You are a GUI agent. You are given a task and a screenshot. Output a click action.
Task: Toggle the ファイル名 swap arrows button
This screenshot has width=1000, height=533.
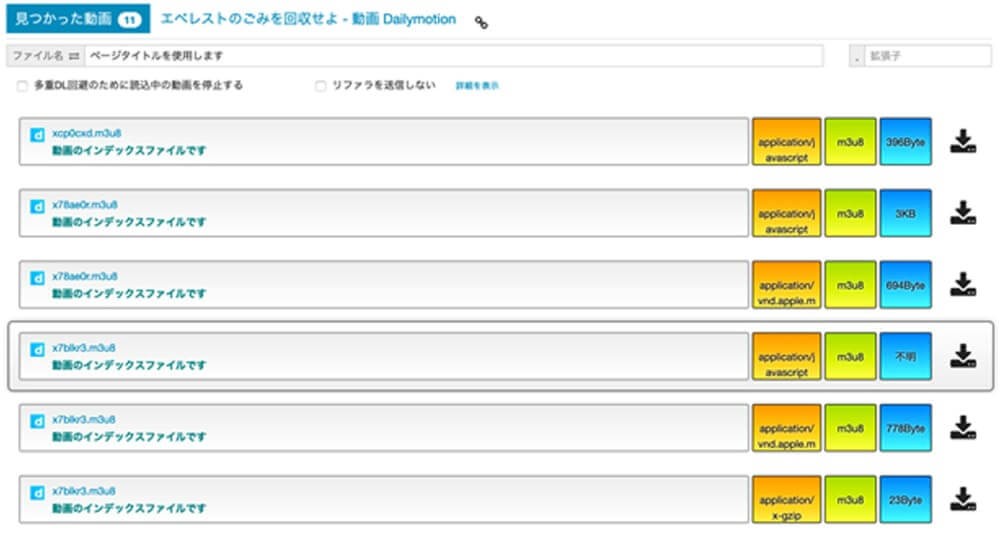point(74,56)
